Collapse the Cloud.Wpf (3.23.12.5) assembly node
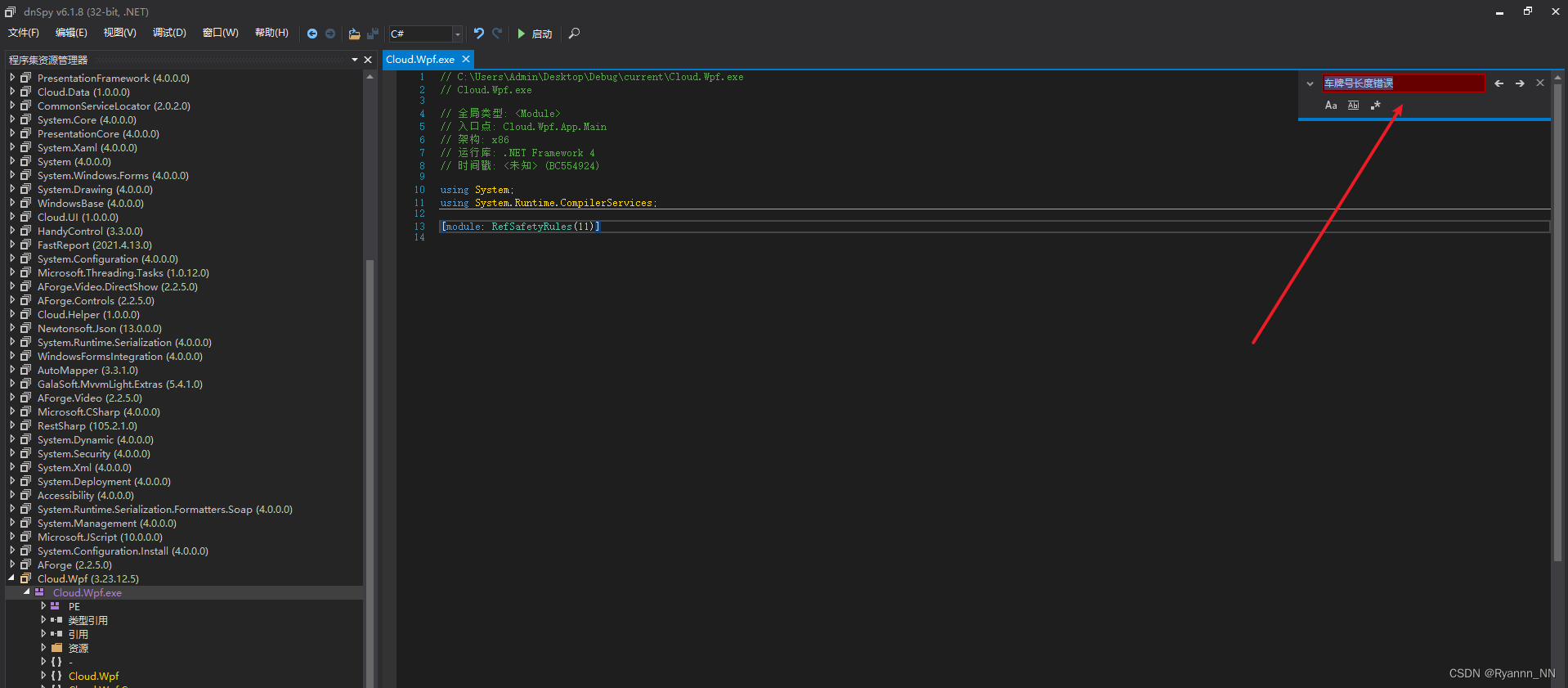 pos(11,578)
